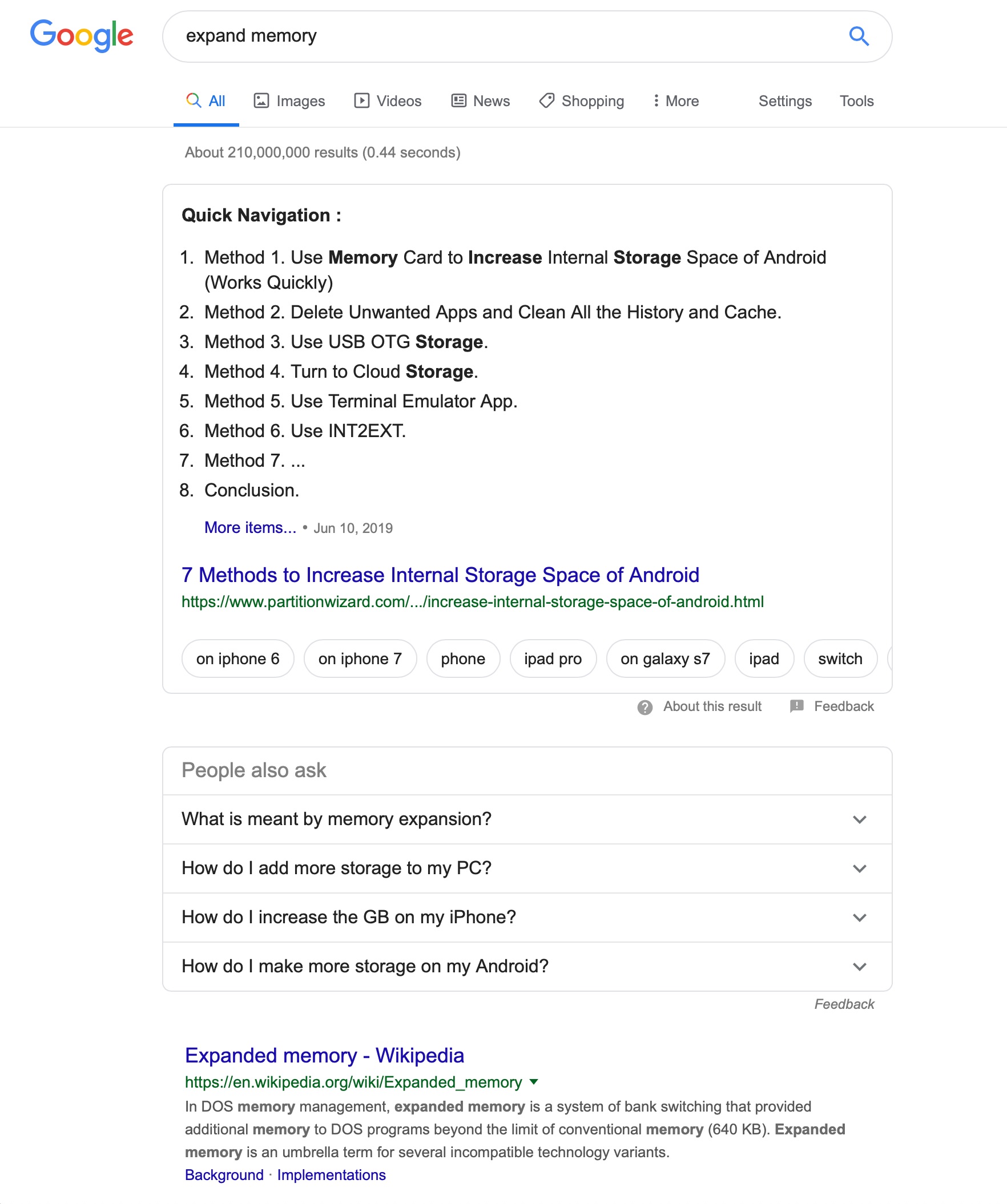This screenshot has width=1007, height=1204.
Task: Click the Feedback flag icon under snippet
Action: coord(796,706)
